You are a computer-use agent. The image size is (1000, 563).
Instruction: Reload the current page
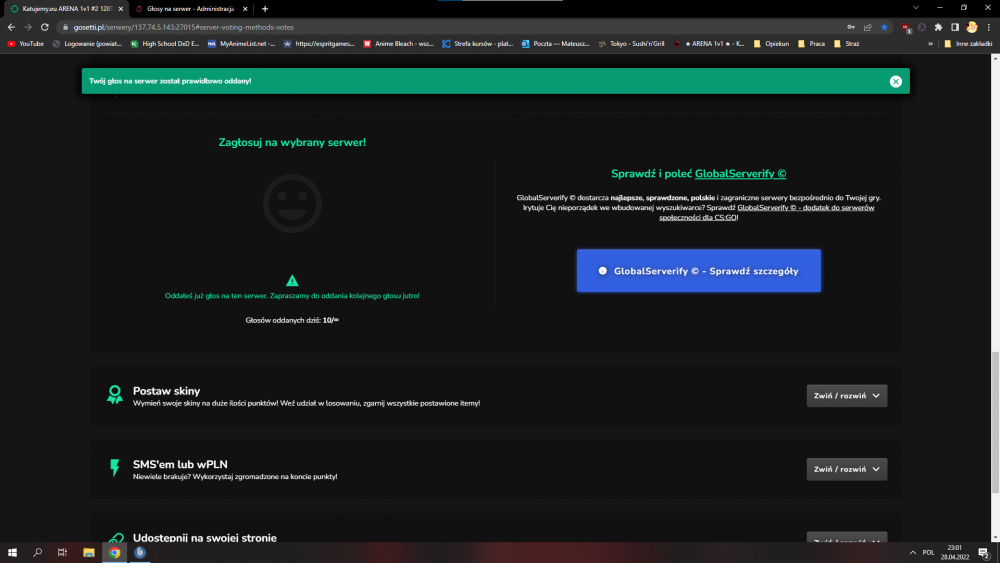[x=45, y=27]
